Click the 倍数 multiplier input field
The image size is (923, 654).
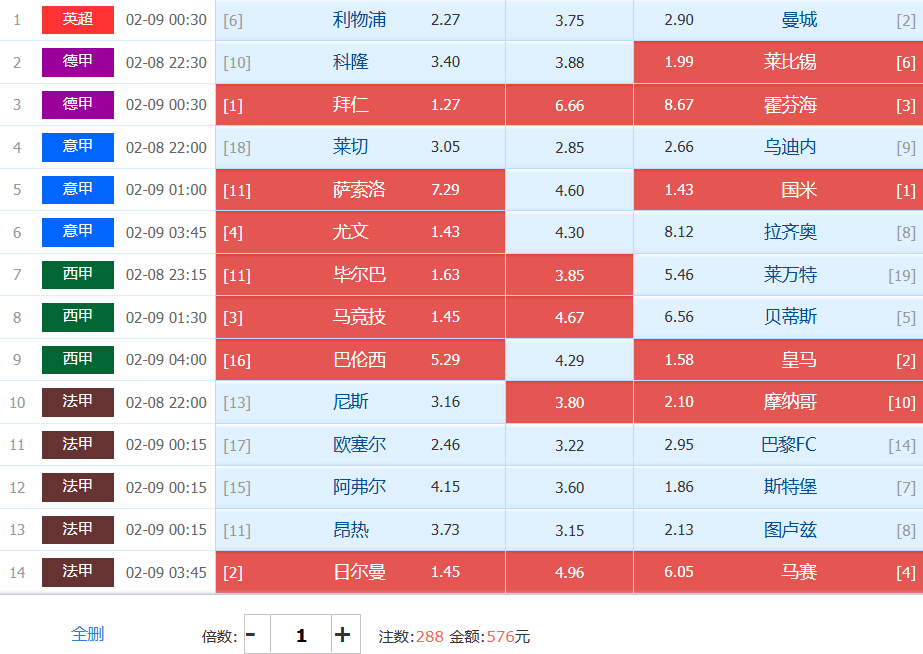[301, 635]
